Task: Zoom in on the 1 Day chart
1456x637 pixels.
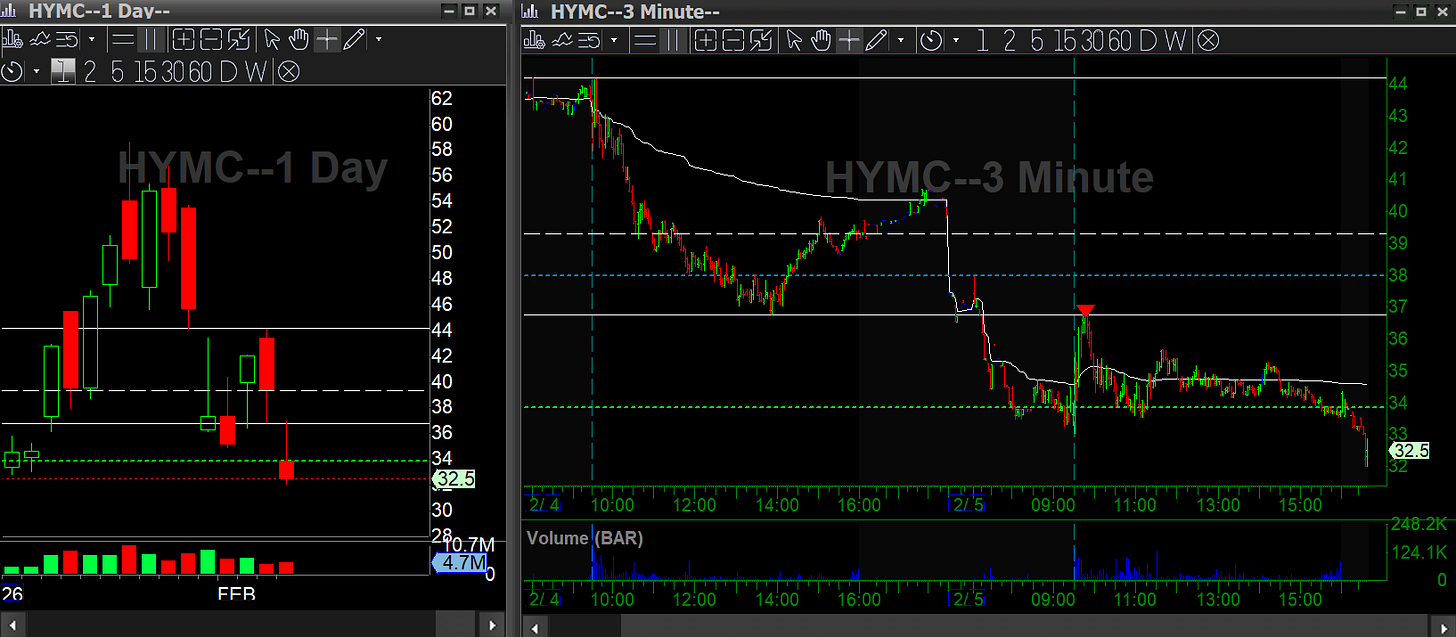Action: pos(184,39)
